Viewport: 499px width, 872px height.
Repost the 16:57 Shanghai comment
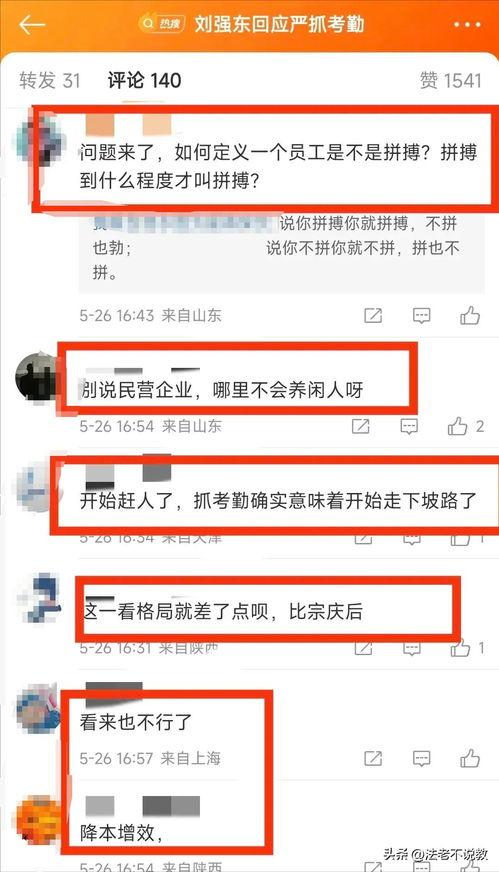pos(373,758)
